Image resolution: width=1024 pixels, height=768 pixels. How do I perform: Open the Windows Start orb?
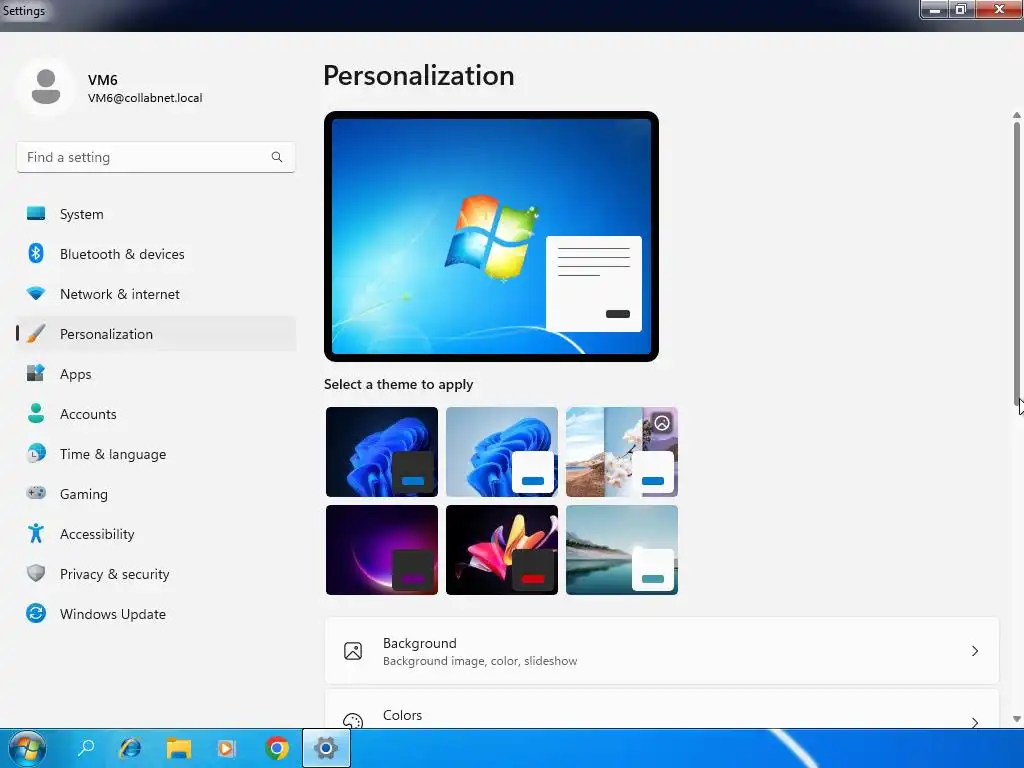27,748
